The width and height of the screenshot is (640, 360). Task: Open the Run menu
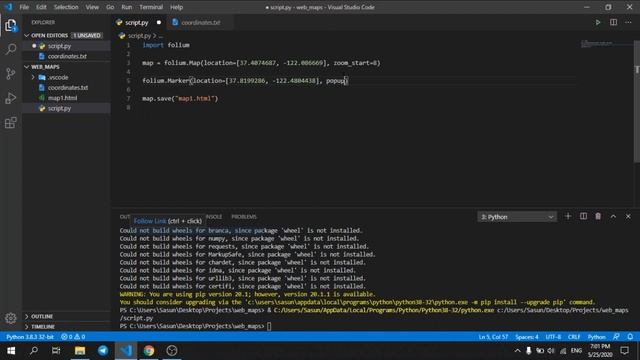tap(127, 7)
